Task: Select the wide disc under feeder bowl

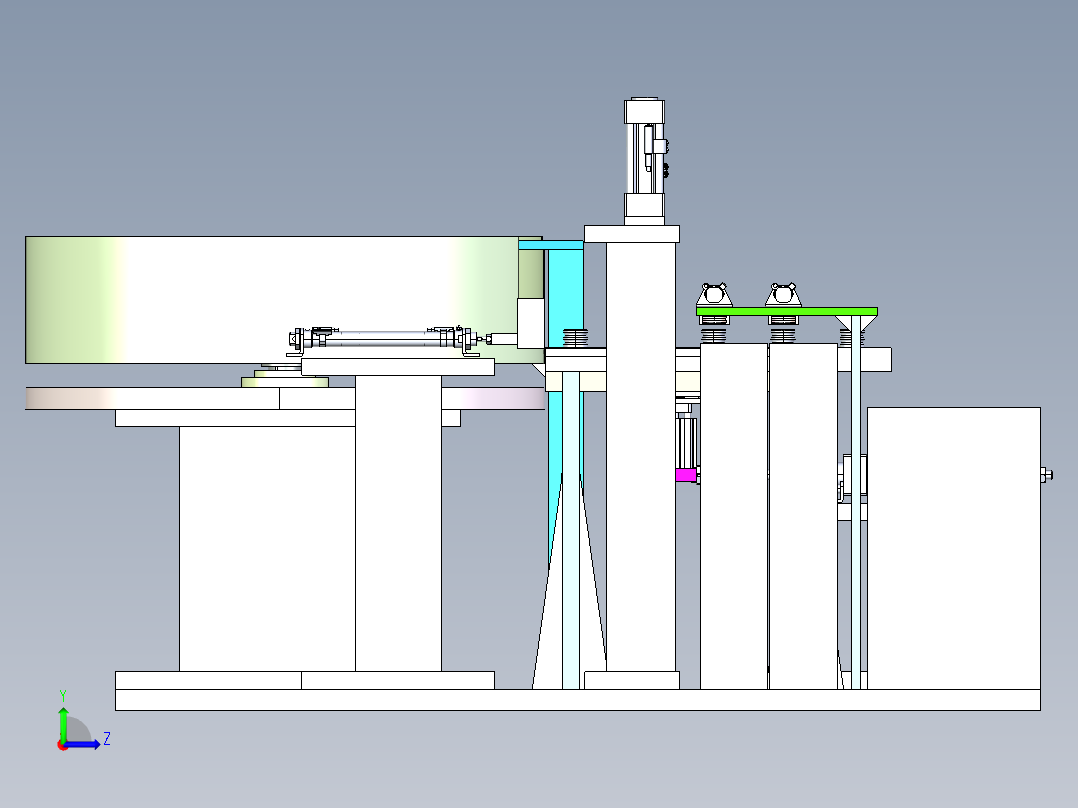Action: tap(285, 398)
